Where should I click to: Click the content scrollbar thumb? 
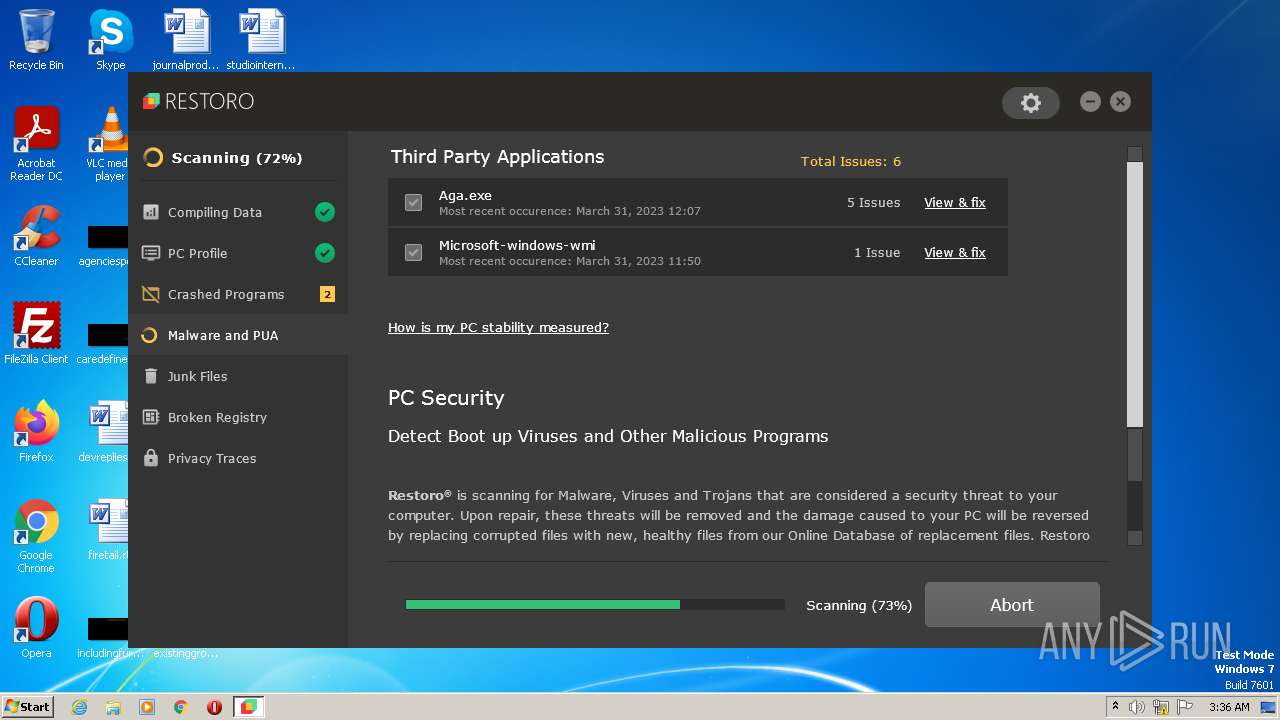pos(1134,294)
